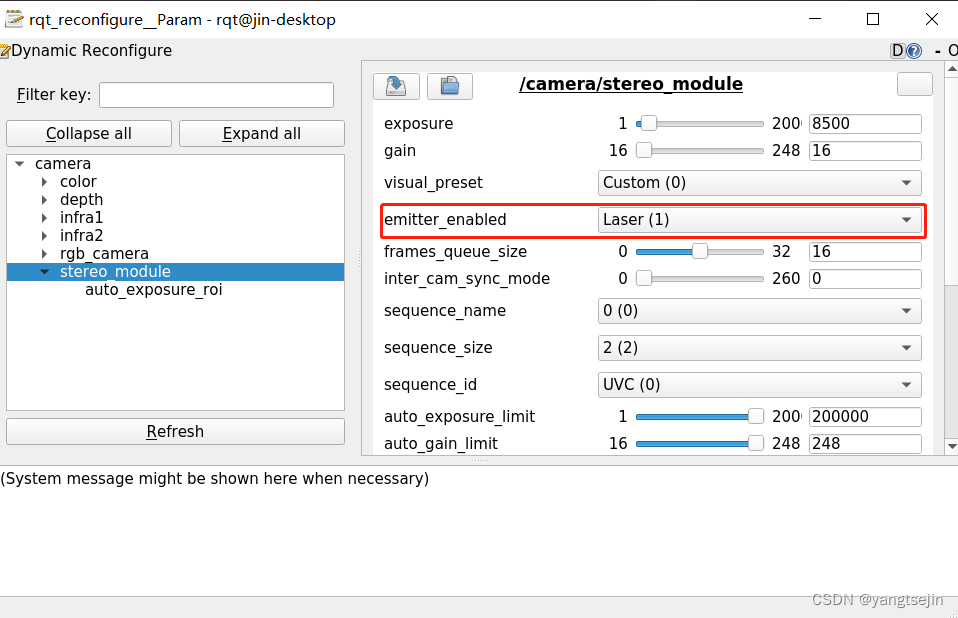
Task: Click the frames_queue_size slider handle
Action: pos(700,252)
